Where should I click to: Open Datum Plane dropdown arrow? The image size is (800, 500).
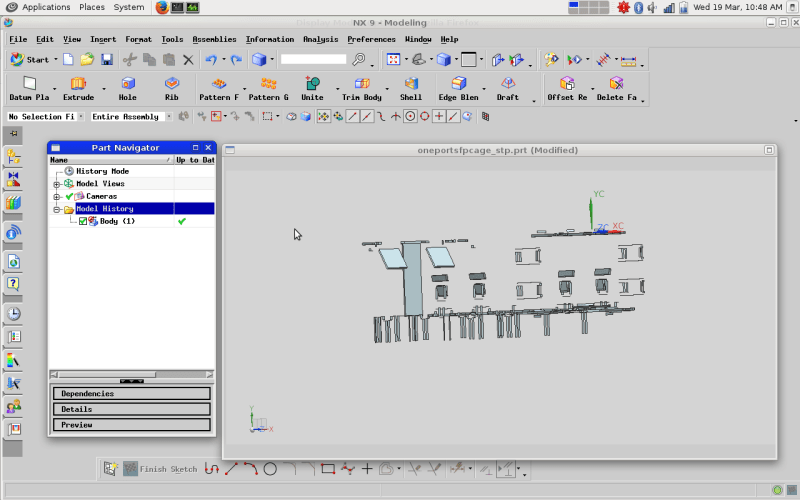tap(55, 89)
